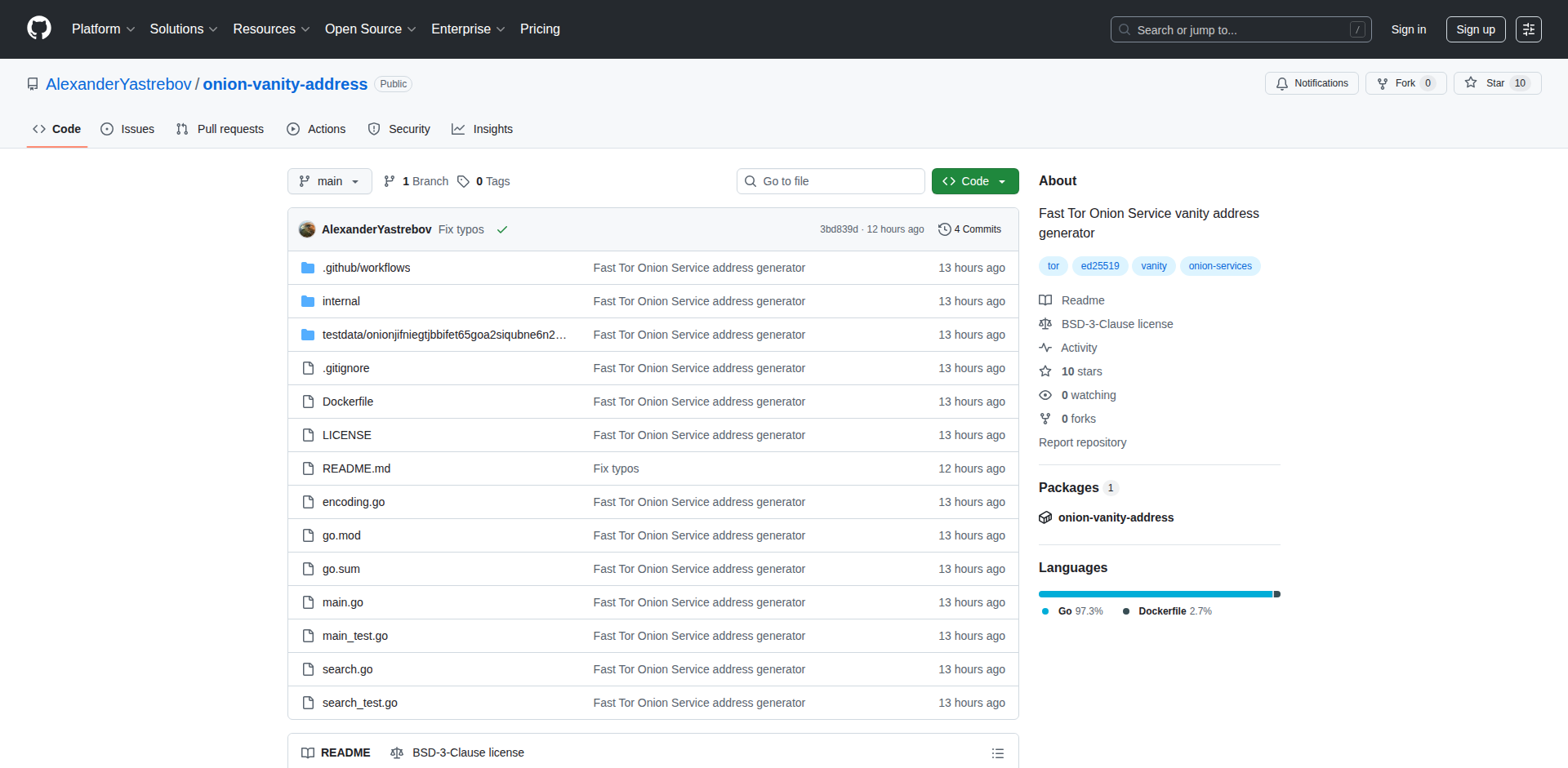Image resolution: width=1568 pixels, height=768 pixels.
Task: Click the tag icon next to 0 Tags
Action: point(463,181)
